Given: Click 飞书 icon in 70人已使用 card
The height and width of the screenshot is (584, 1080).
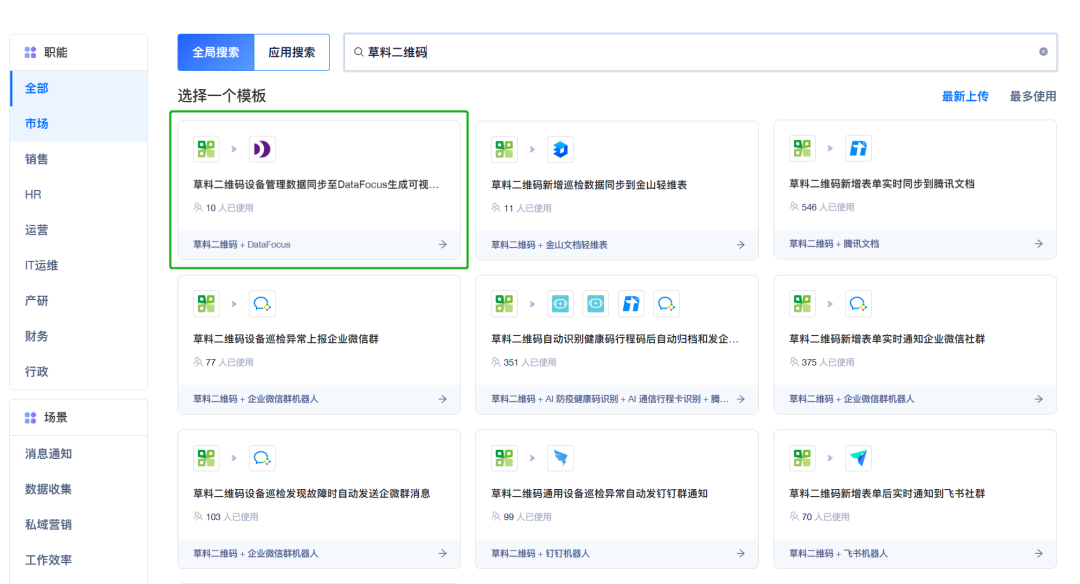Looking at the screenshot, I should click(x=858, y=458).
